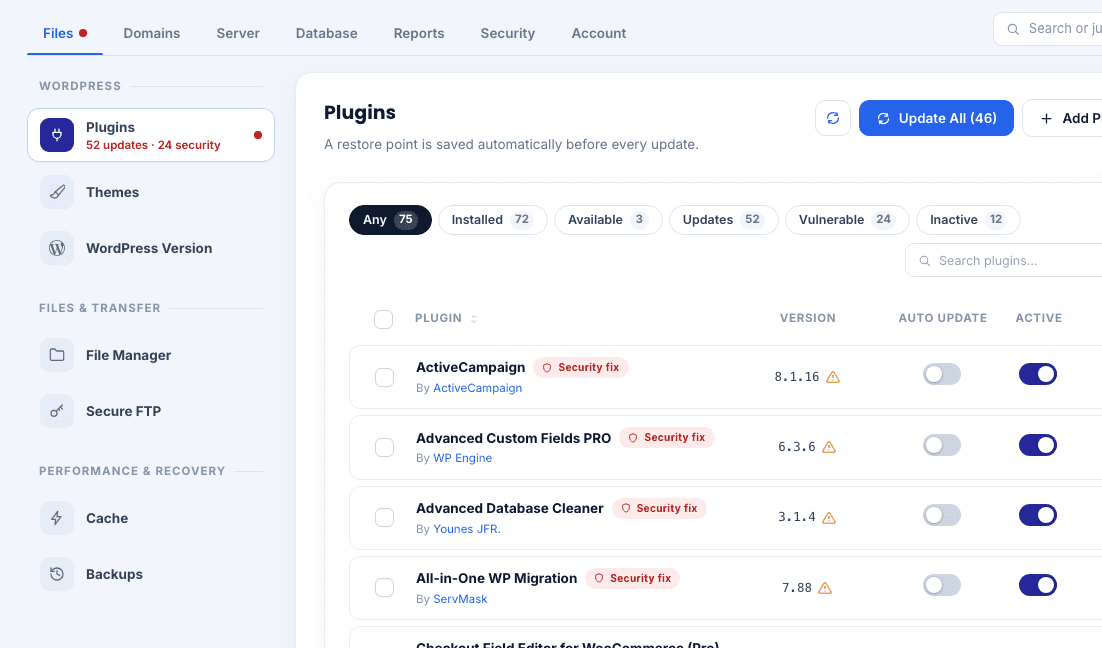
Task: Deactivate Advanced Custom Fields PRO toggle
Action: point(1038,445)
